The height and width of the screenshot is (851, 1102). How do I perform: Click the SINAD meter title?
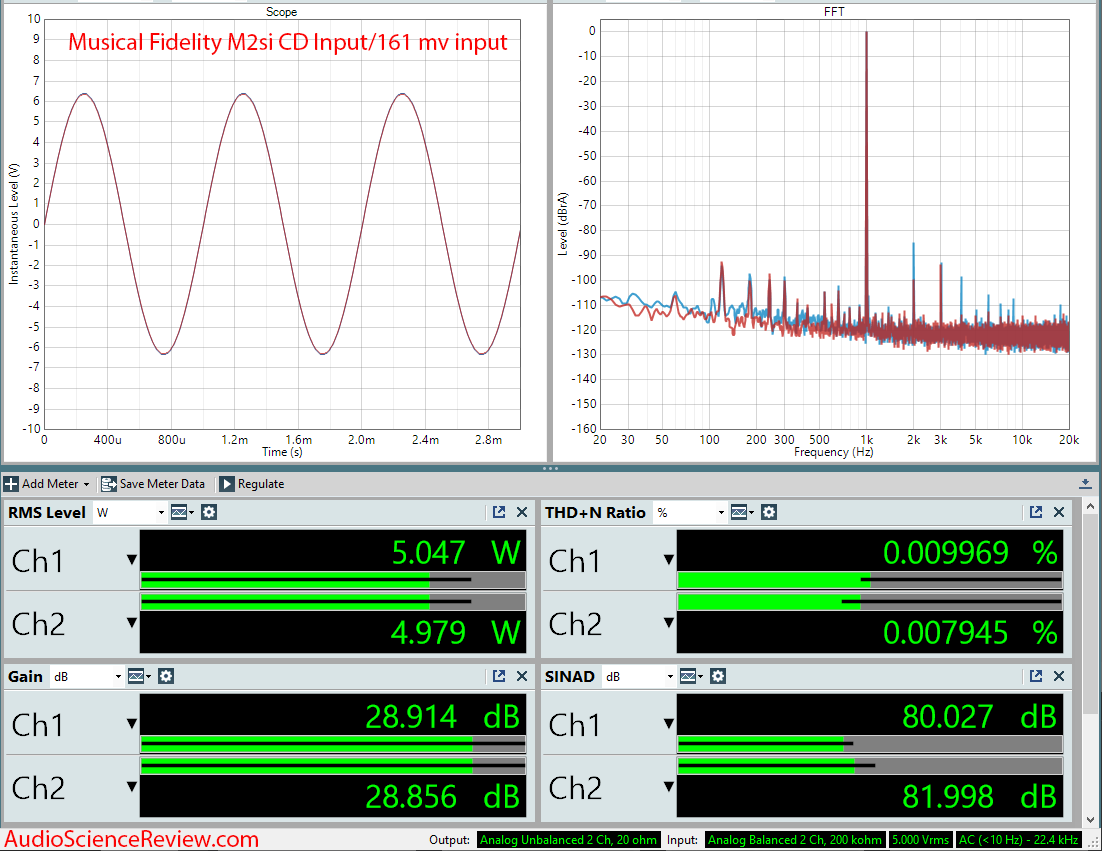[x=570, y=676]
